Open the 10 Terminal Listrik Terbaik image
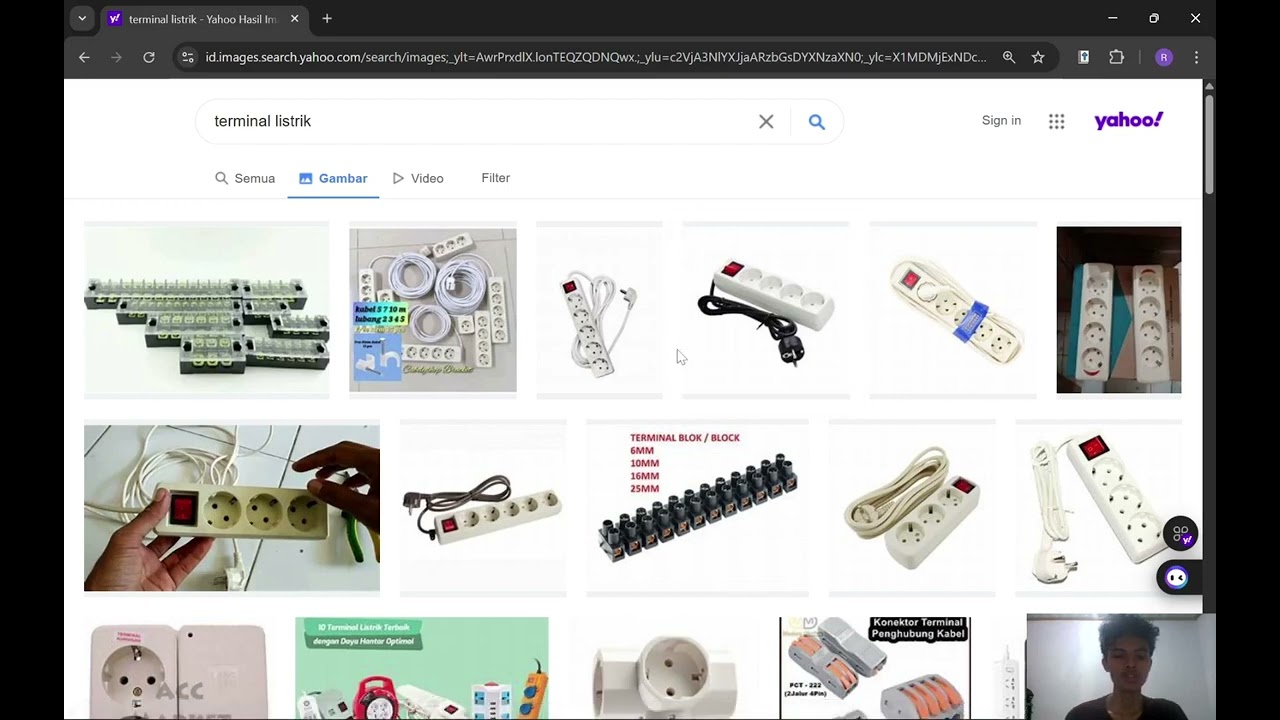Image resolution: width=1280 pixels, height=720 pixels. pos(422,668)
